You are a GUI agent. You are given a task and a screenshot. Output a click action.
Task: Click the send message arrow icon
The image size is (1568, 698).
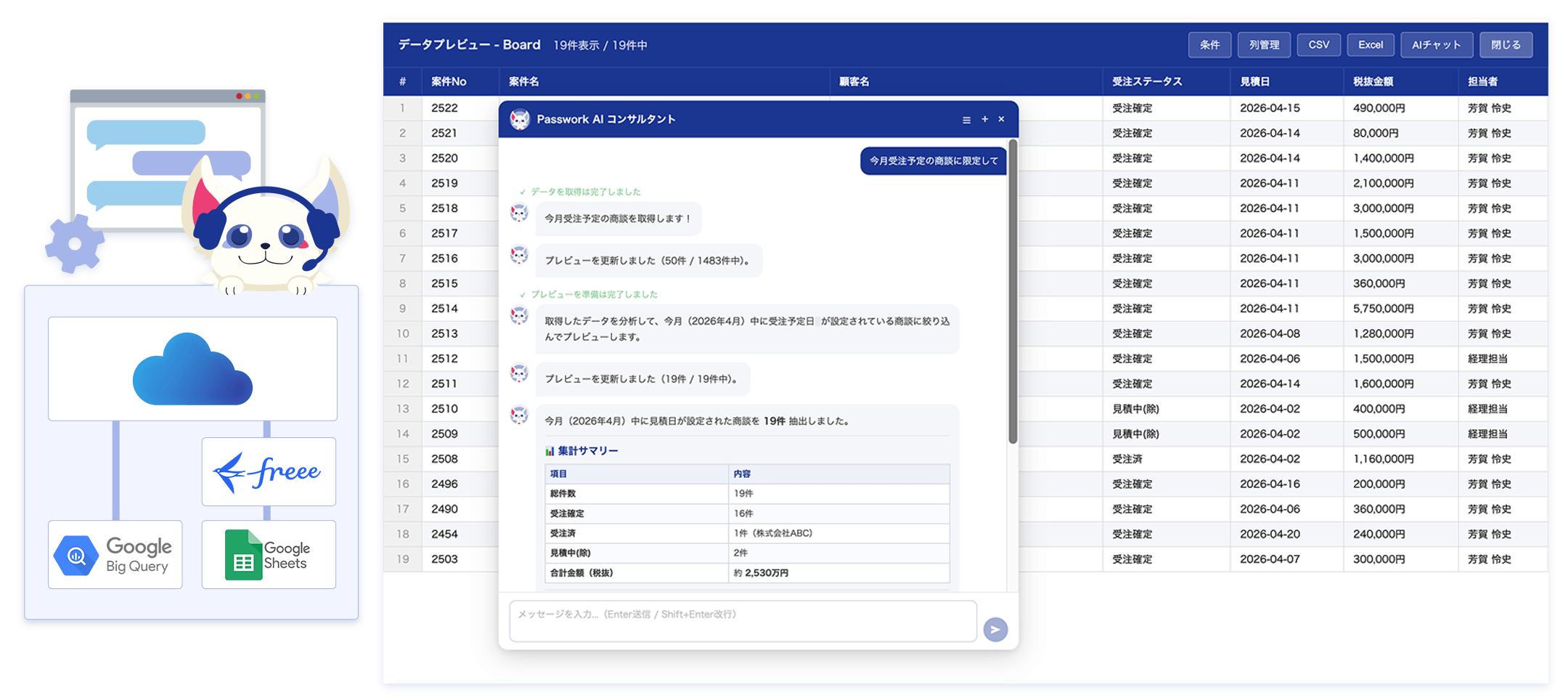(x=995, y=630)
